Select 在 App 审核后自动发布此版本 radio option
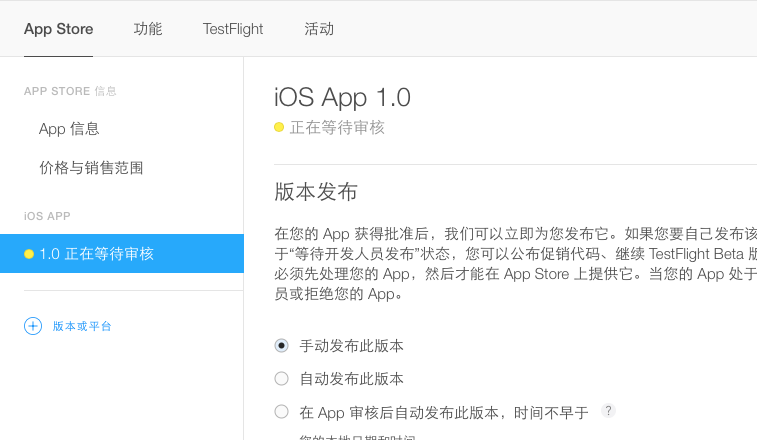 (x=281, y=412)
